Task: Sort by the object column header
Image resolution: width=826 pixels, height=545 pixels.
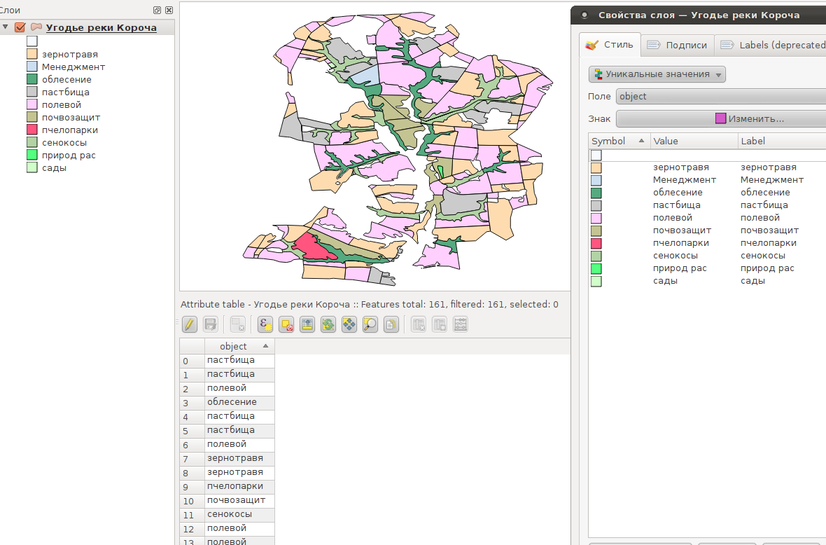Action: click(x=234, y=346)
